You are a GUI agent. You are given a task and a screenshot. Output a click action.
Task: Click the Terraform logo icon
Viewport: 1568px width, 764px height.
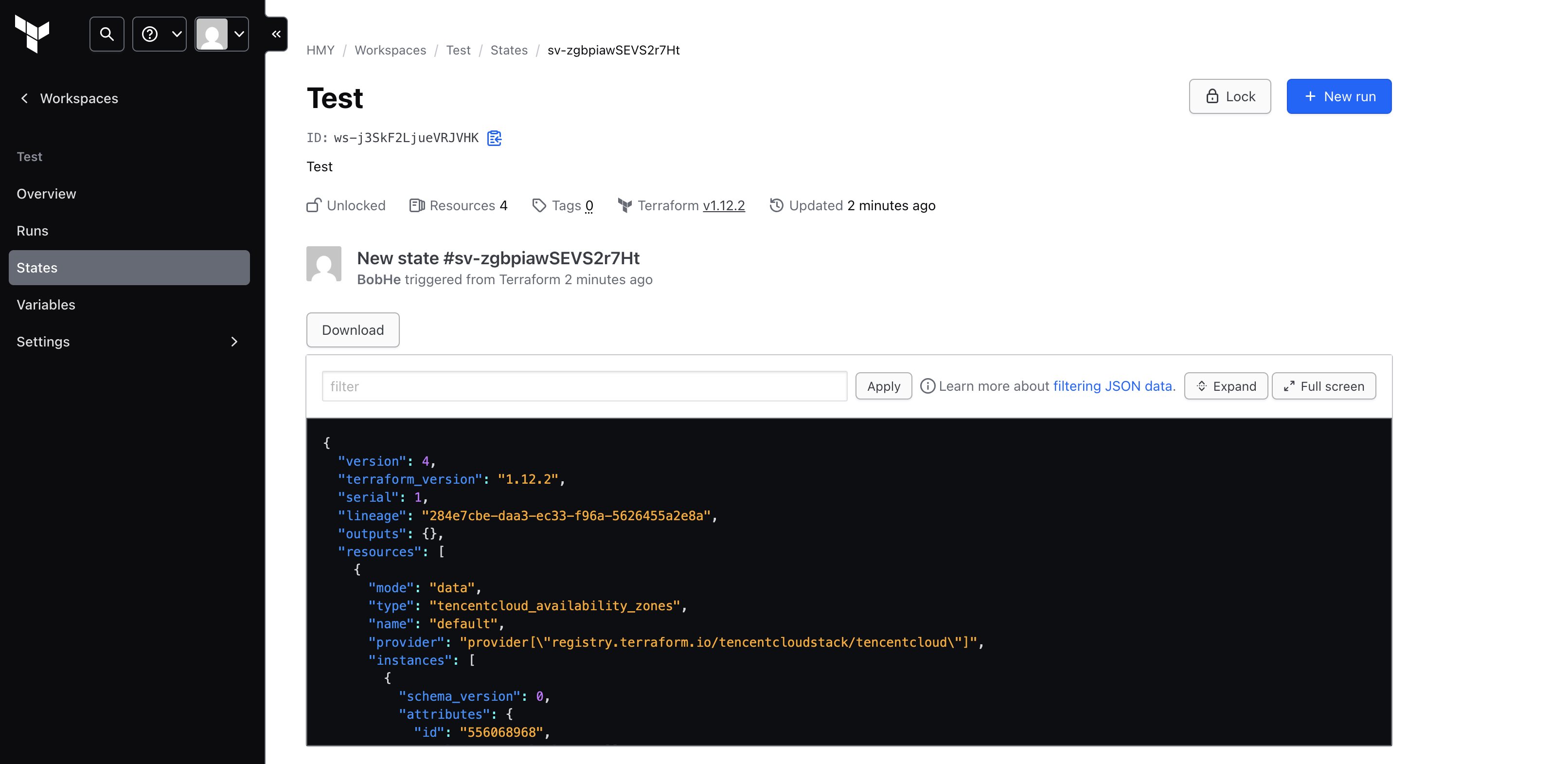[x=32, y=34]
